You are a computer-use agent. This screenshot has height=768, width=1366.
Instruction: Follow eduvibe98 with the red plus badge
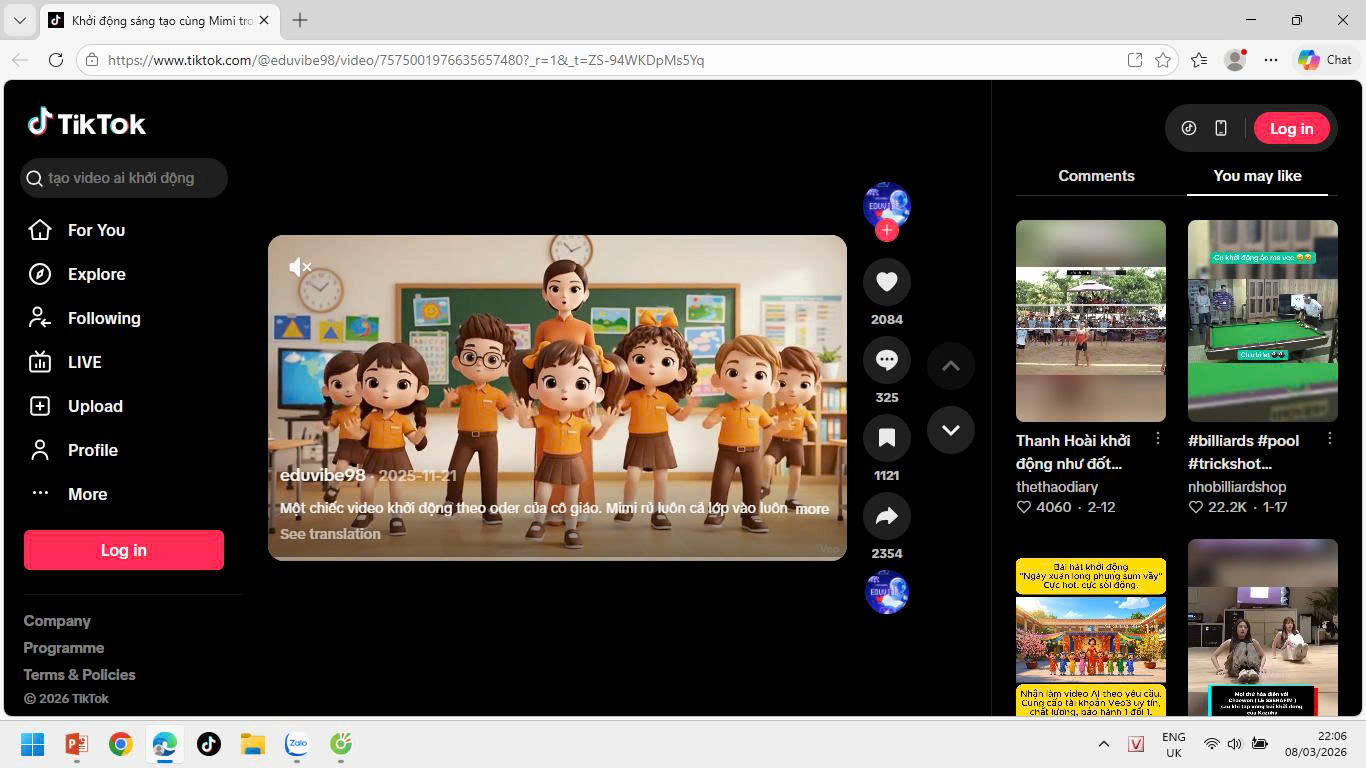point(886,231)
